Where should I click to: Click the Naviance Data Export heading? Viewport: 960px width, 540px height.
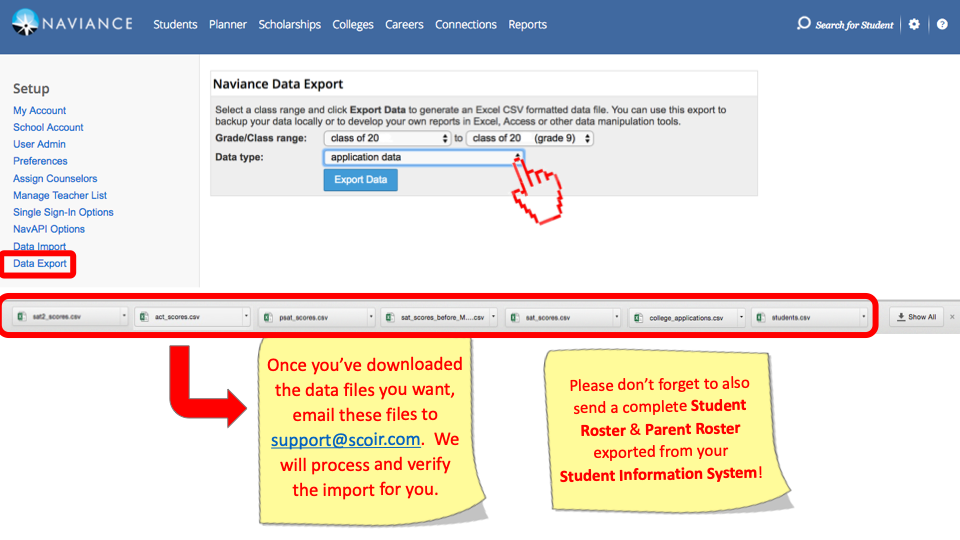278,84
